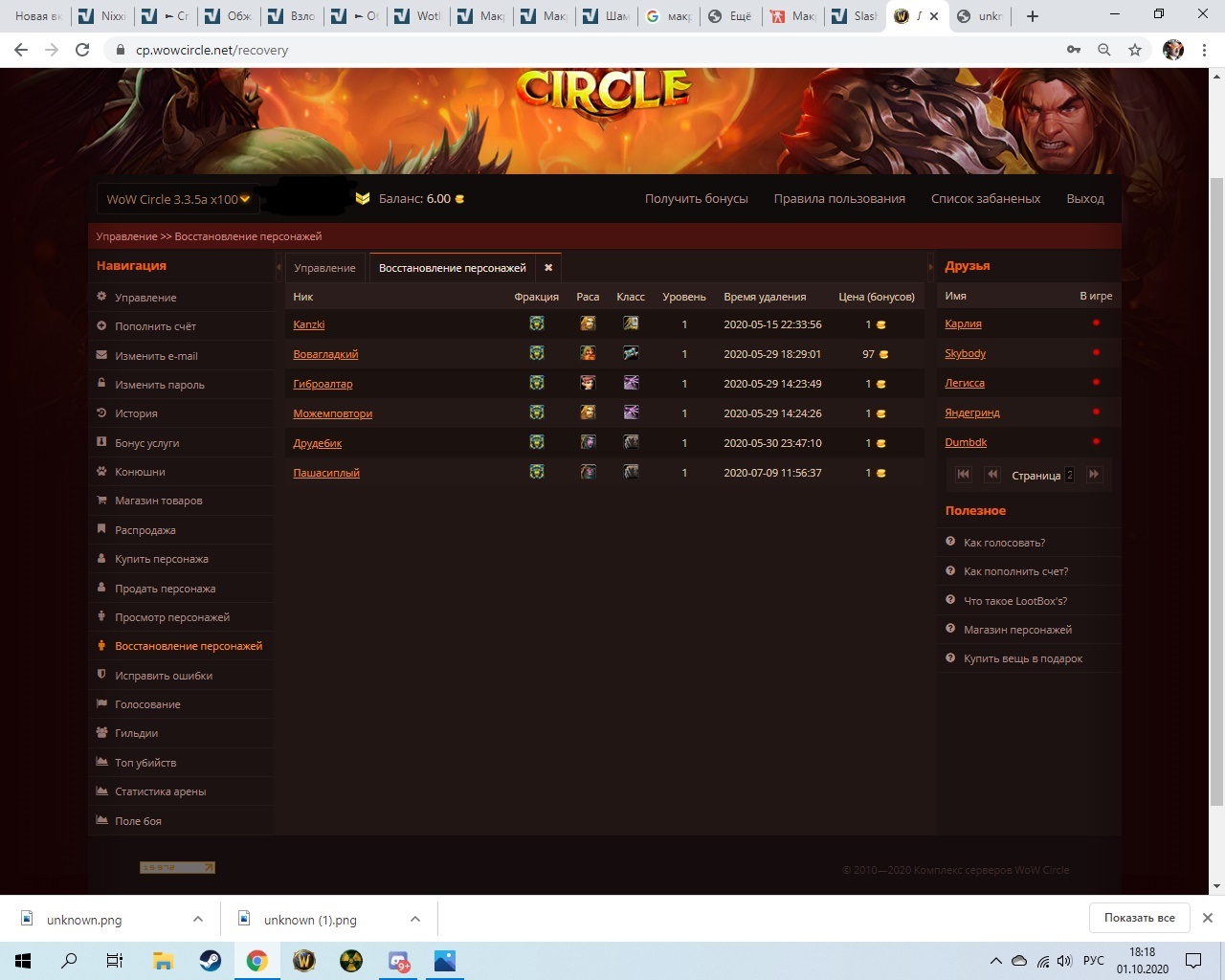The width and height of the screenshot is (1225, 980).
Task: Click the Steam icon in the taskbar
Action: click(x=211, y=961)
